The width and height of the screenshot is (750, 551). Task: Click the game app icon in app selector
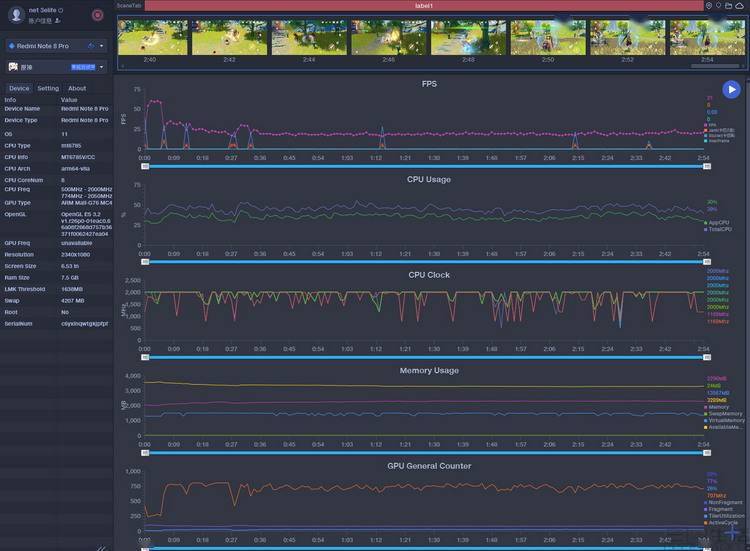[x=13, y=67]
